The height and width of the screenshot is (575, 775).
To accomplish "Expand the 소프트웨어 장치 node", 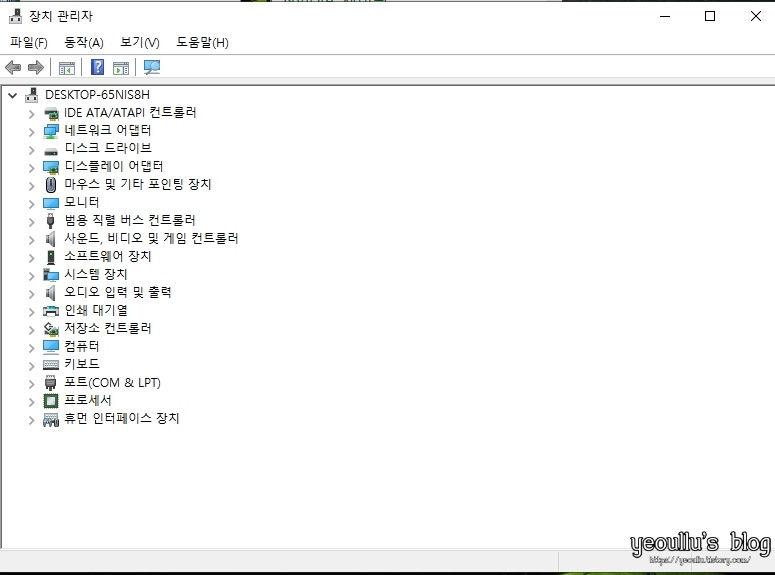I will (x=32, y=258).
